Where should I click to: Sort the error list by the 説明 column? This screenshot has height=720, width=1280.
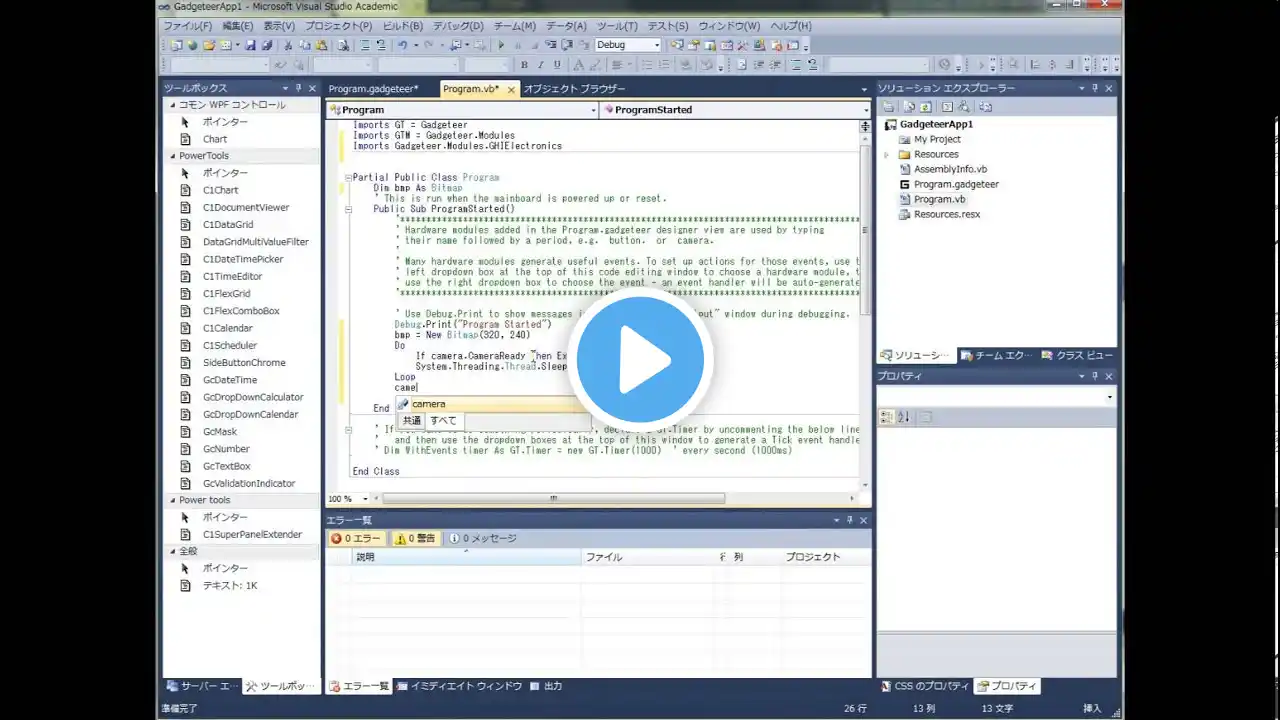pyautogui.click(x=468, y=557)
